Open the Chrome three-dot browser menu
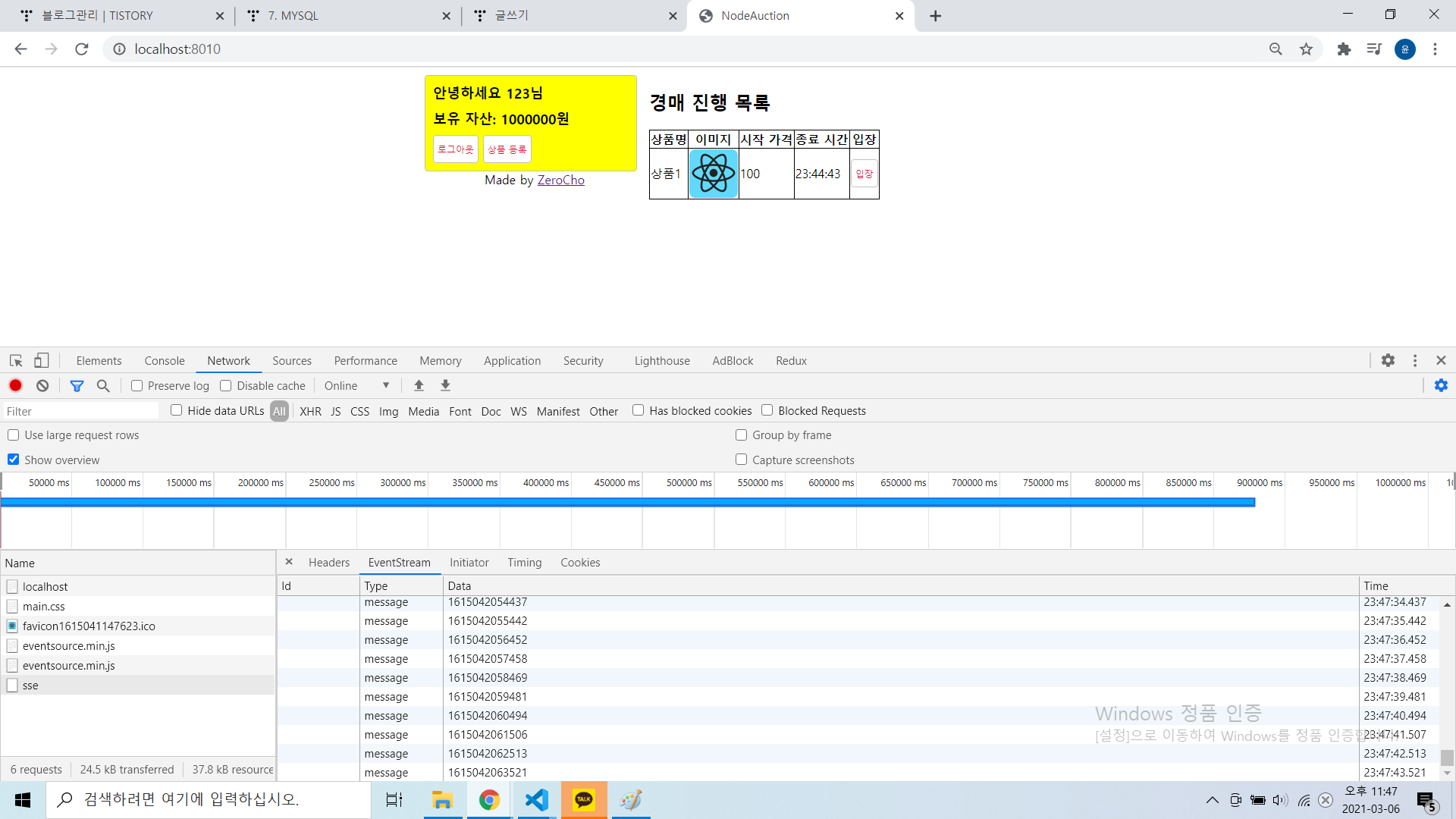The image size is (1456, 819). tap(1435, 49)
